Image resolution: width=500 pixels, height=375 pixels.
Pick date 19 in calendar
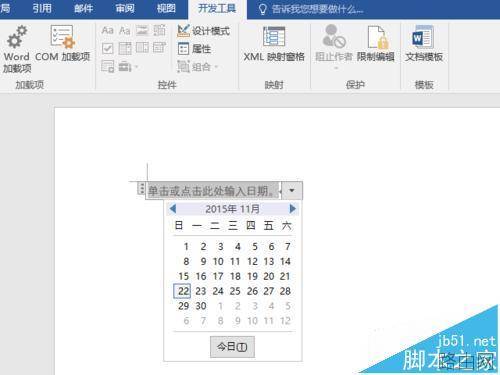pos(252,276)
